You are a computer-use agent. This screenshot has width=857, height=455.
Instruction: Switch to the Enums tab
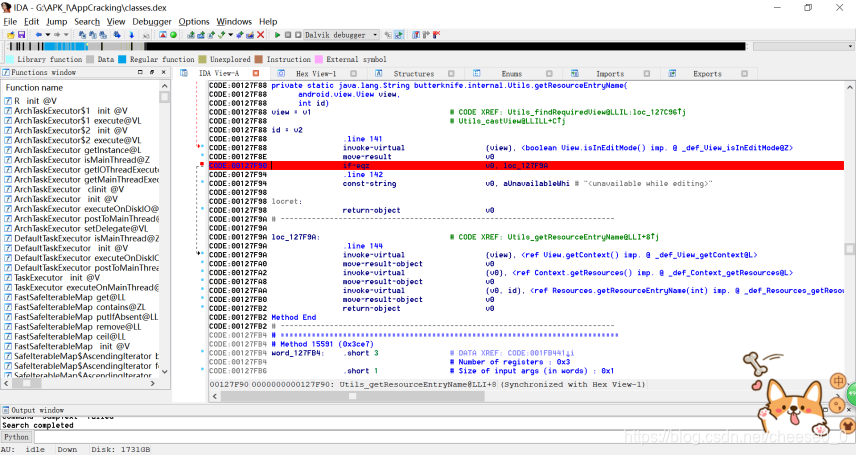(512, 74)
